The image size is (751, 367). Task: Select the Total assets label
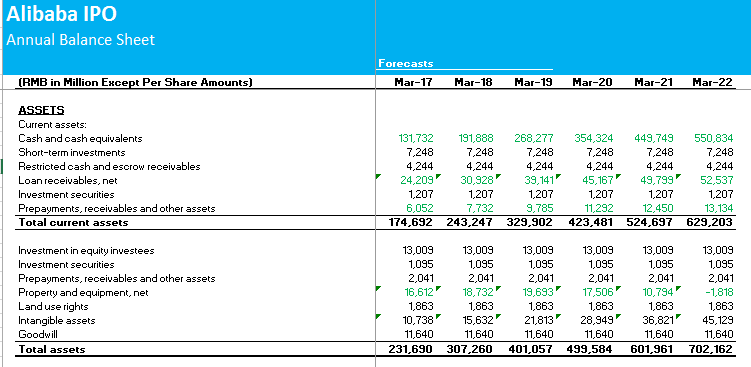(52, 349)
